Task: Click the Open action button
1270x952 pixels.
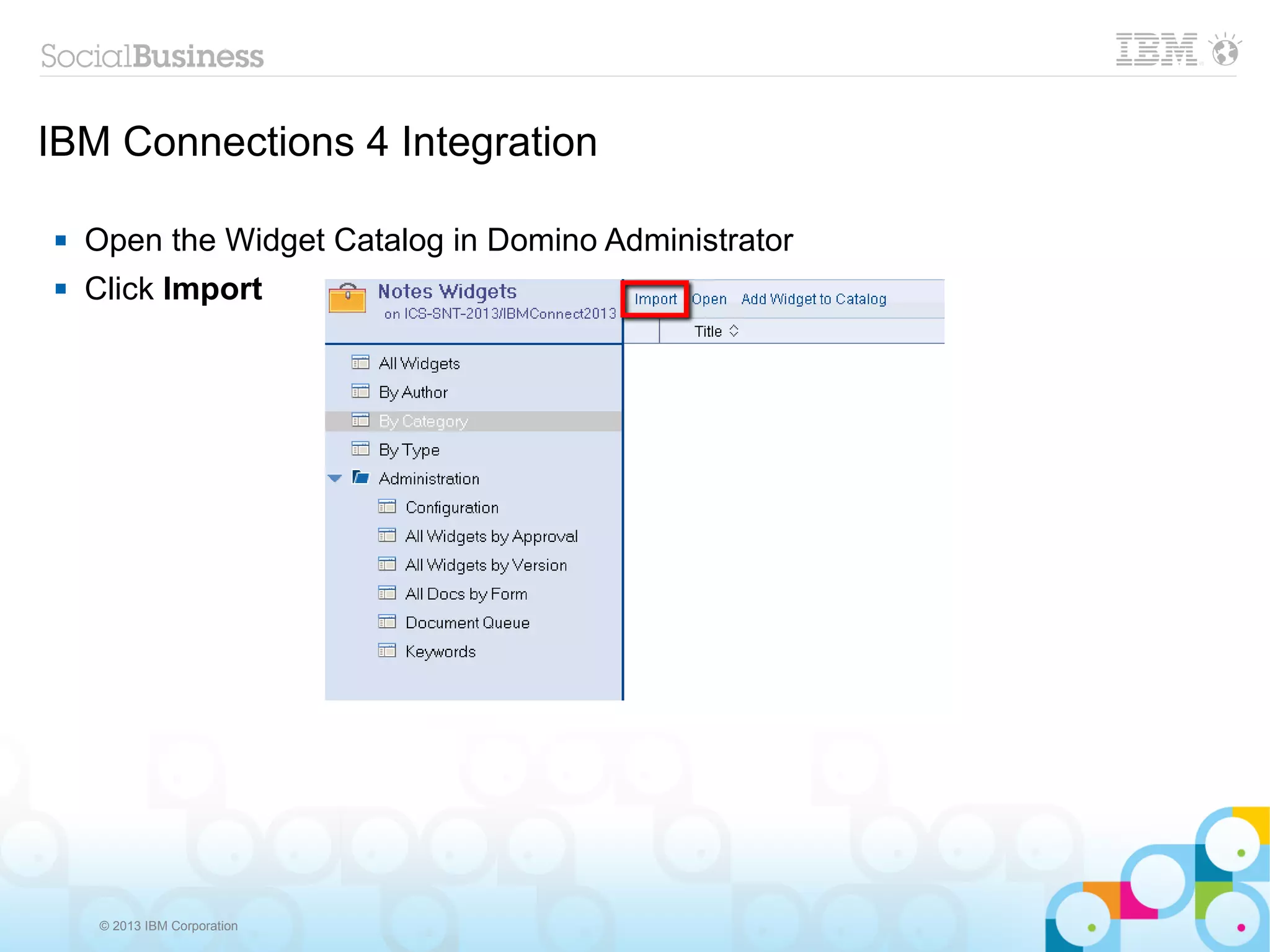Action: 709,300
